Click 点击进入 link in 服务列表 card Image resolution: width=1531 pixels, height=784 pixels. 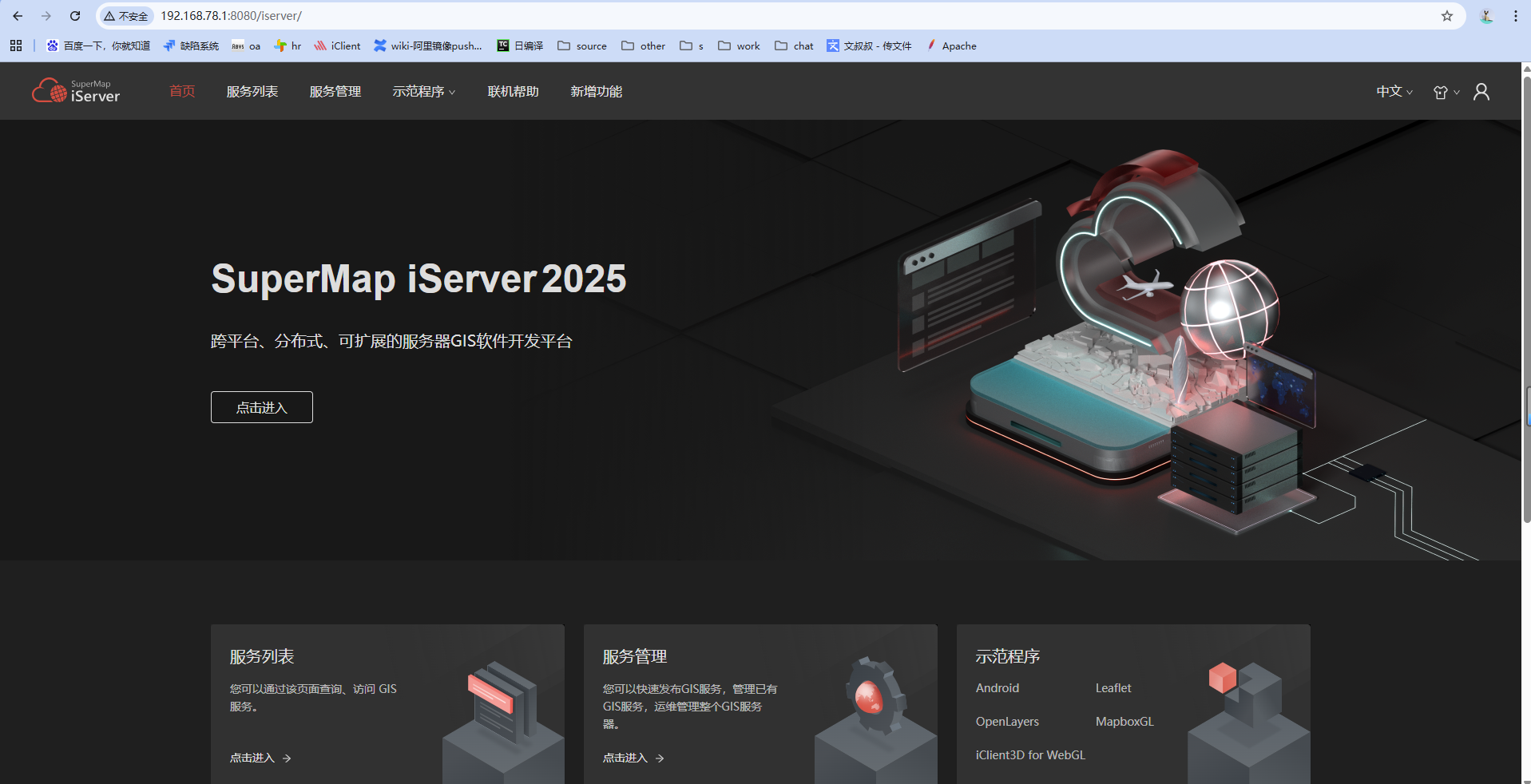260,758
